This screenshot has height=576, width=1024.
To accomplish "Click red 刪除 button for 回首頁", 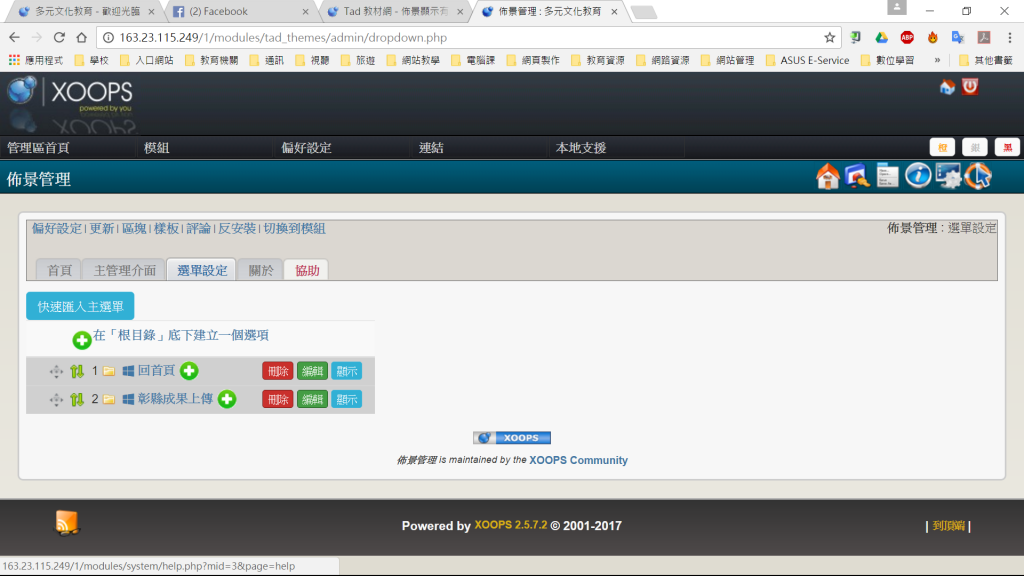I will point(278,371).
